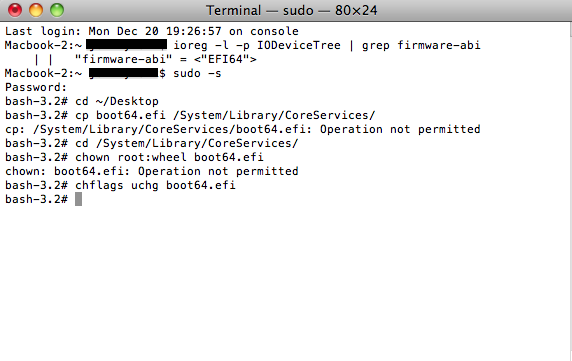
Task: Place cursor at the active bash prompt
Action: pyautogui.click(x=78, y=199)
